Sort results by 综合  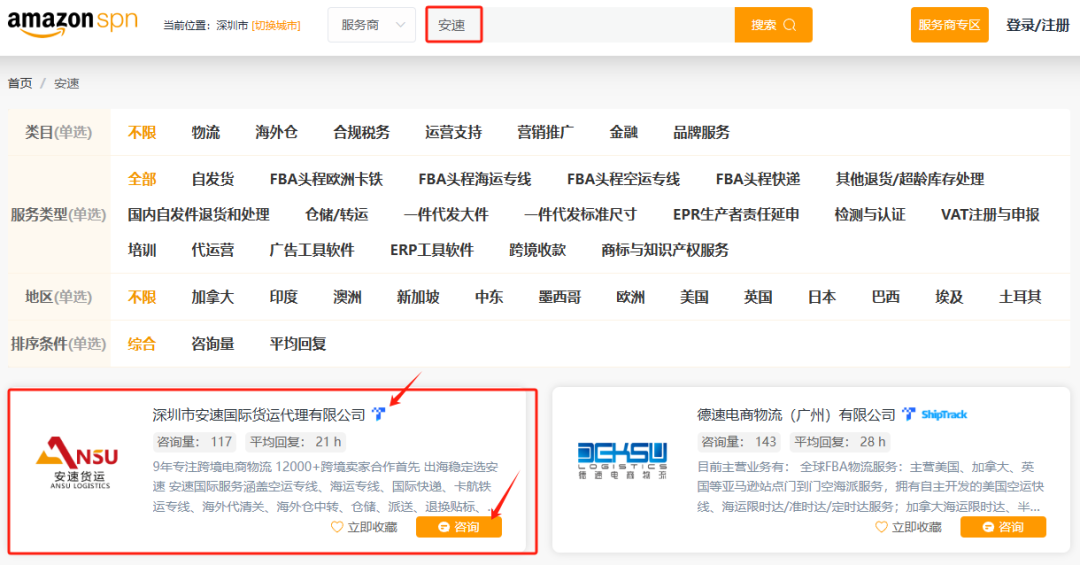142,344
